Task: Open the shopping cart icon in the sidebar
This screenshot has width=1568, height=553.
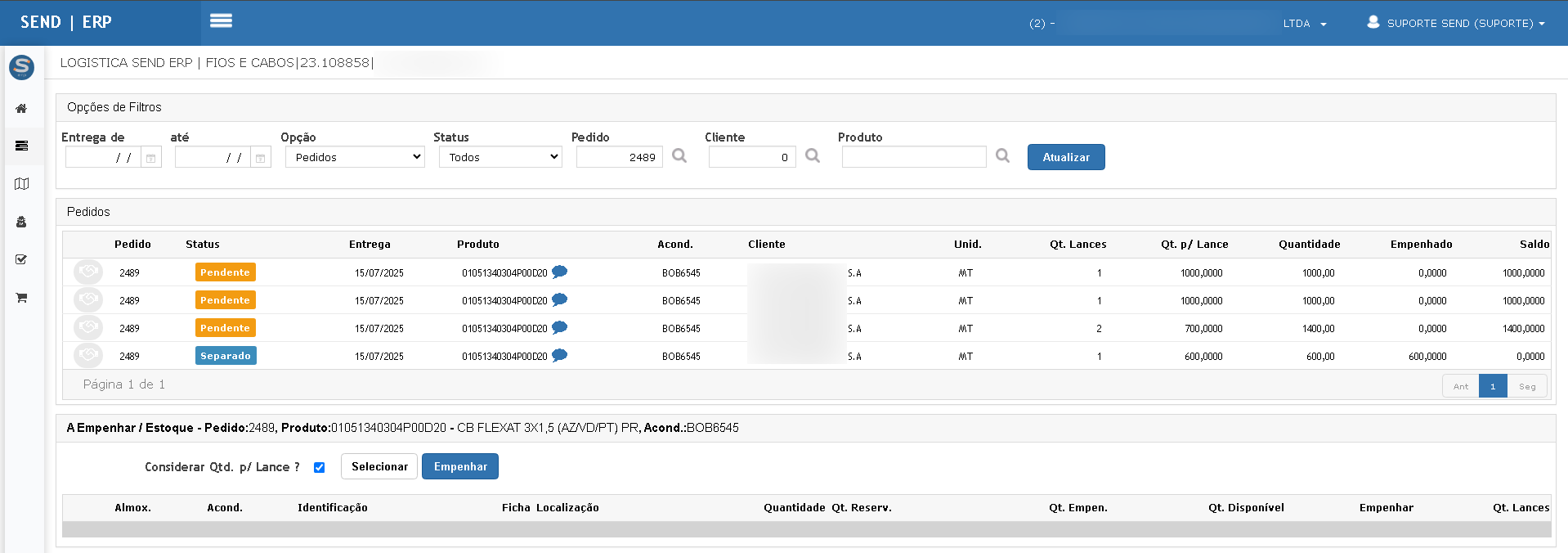Action: [x=21, y=298]
